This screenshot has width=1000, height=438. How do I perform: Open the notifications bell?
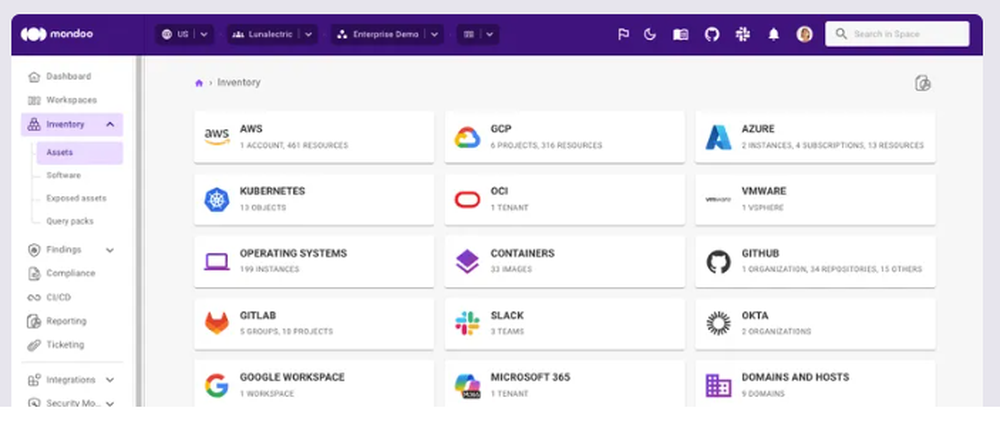pyautogui.click(x=774, y=34)
